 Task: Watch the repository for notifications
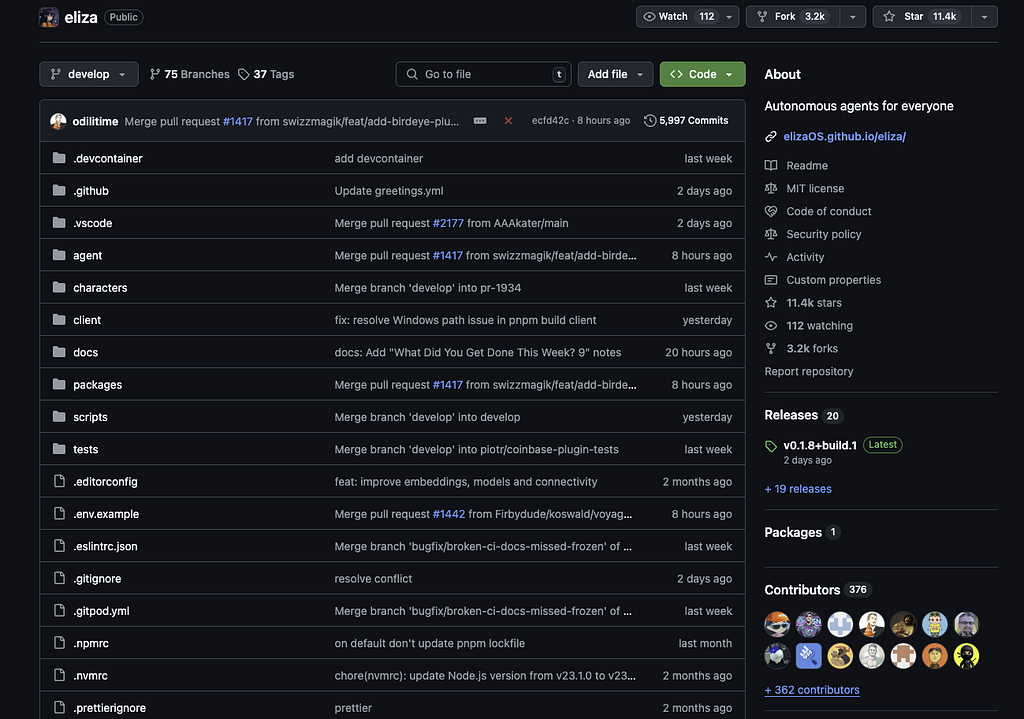[x=679, y=17]
